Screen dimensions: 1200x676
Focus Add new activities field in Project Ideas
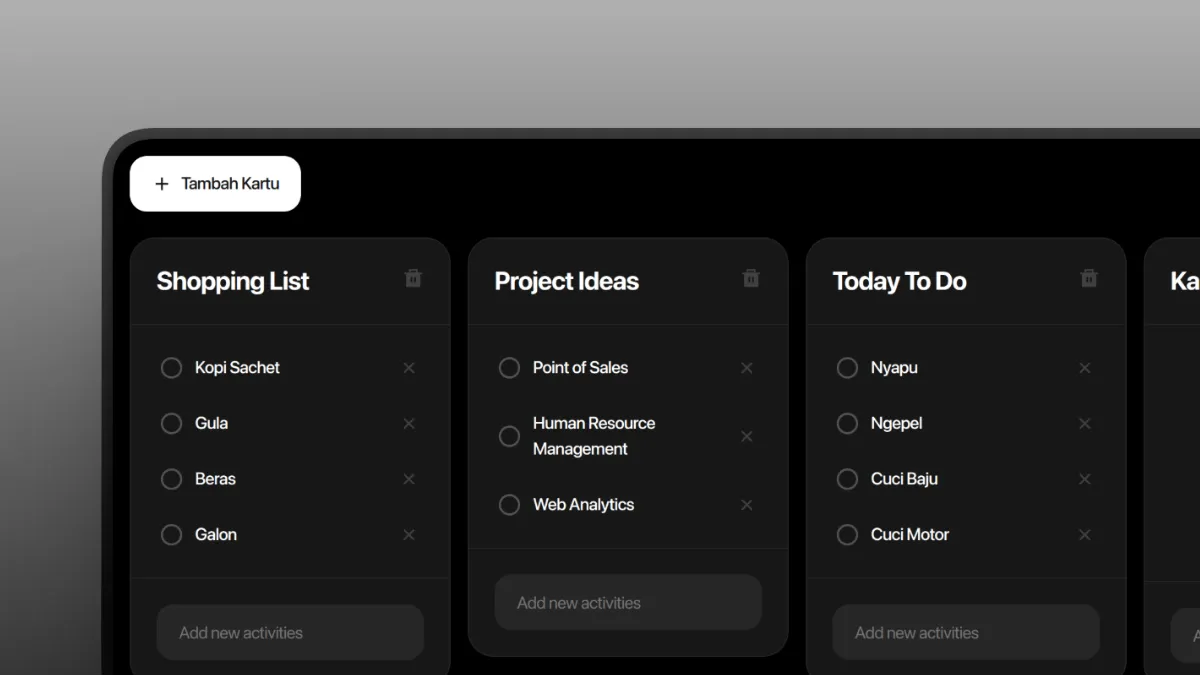point(628,603)
